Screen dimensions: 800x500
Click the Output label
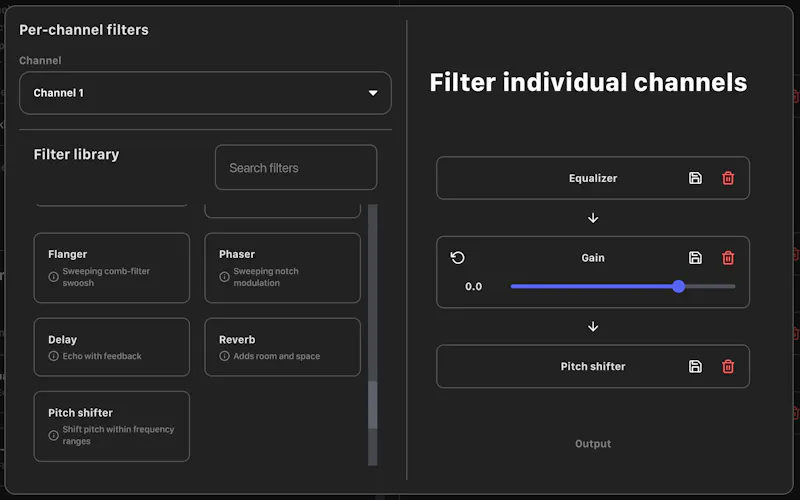pyautogui.click(x=593, y=444)
